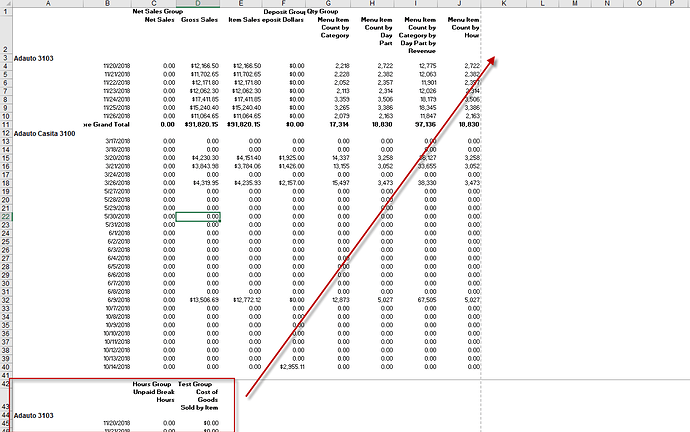Image resolution: width=690 pixels, height=432 pixels.
Task: Click 'Adauto 3103' cell in row 44
Action: 33,415
